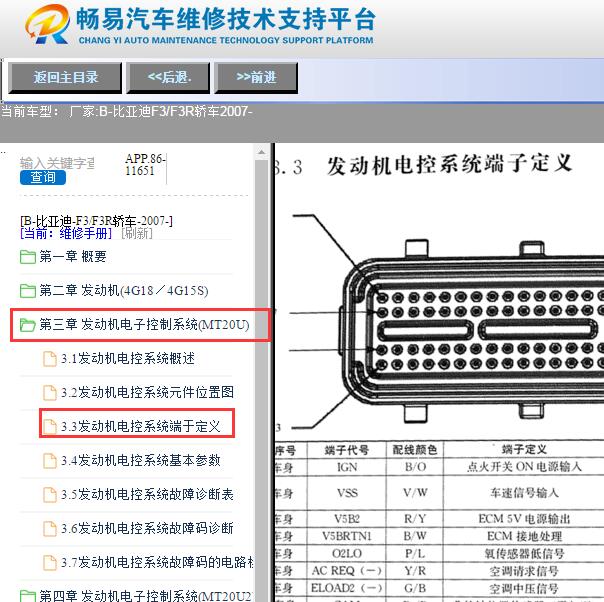This screenshot has width=604, height=602.
Task: Click the 氧传感器低信号 cell
Action: (x=524, y=553)
